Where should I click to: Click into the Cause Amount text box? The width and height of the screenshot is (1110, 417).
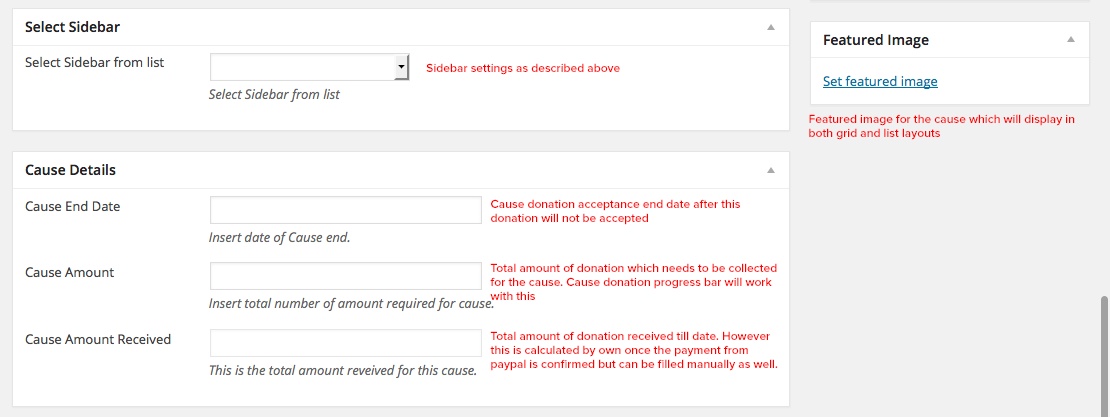click(x=346, y=276)
